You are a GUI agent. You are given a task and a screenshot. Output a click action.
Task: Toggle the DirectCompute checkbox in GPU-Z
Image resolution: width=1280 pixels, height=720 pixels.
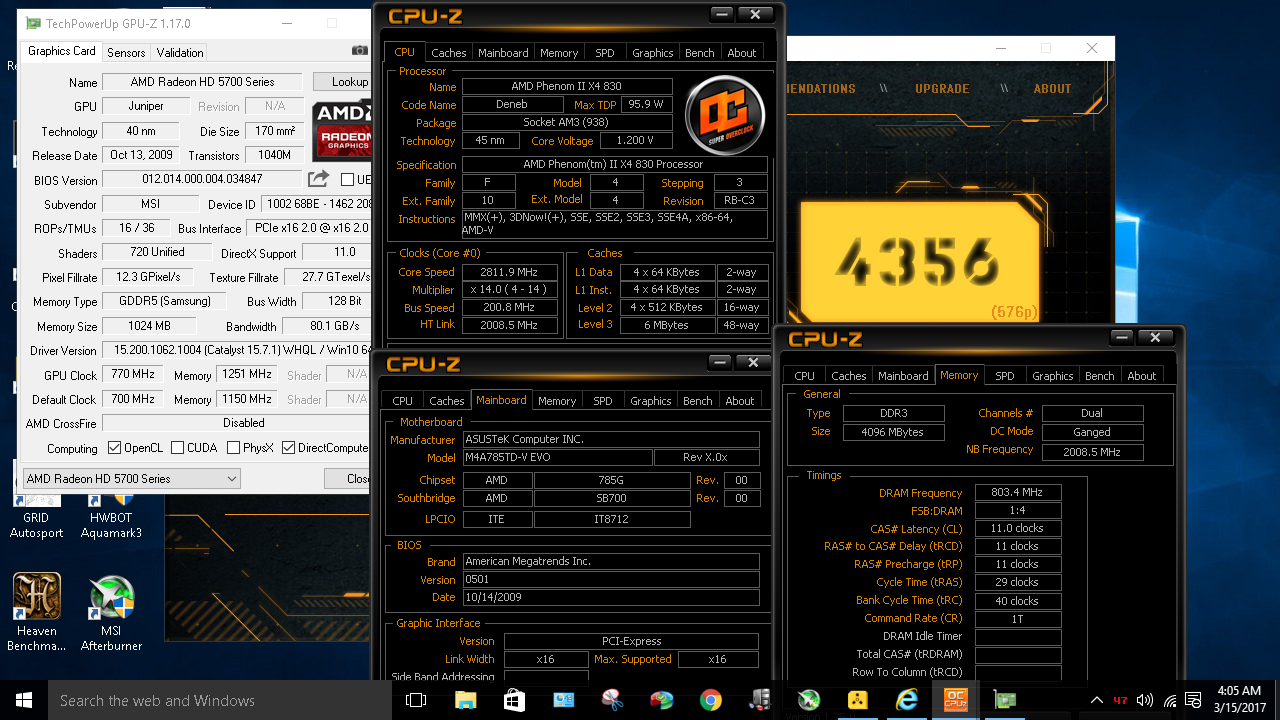[289, 448]
